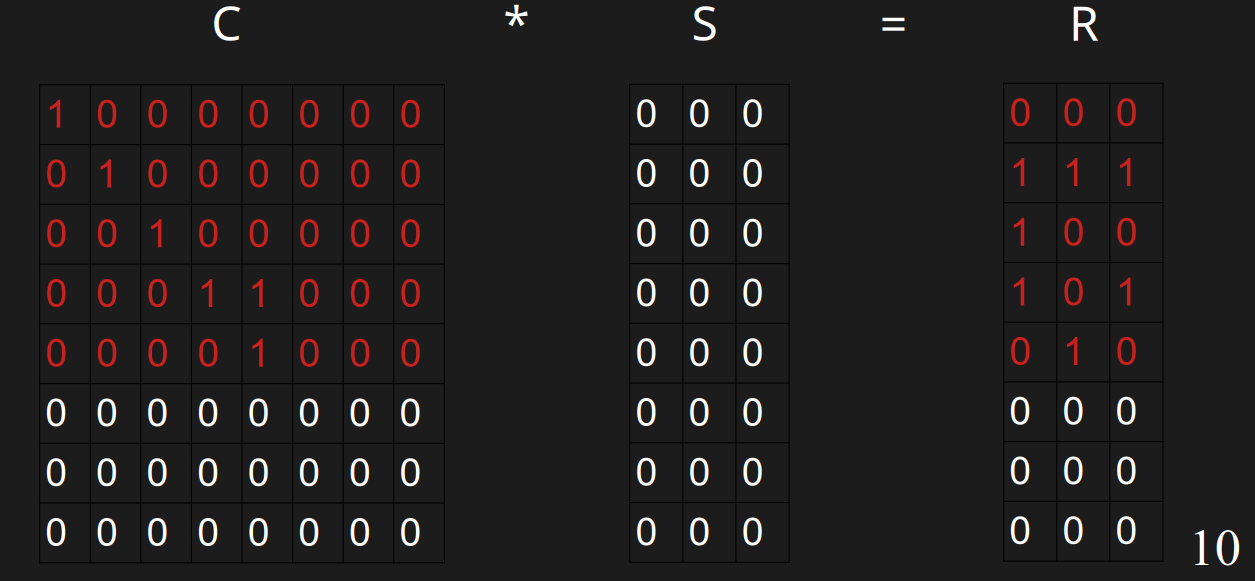This screenshot has height=581, width=1255.
Task: Select the red 1 in matrix C's second row
Action: (x=107, y=175)
